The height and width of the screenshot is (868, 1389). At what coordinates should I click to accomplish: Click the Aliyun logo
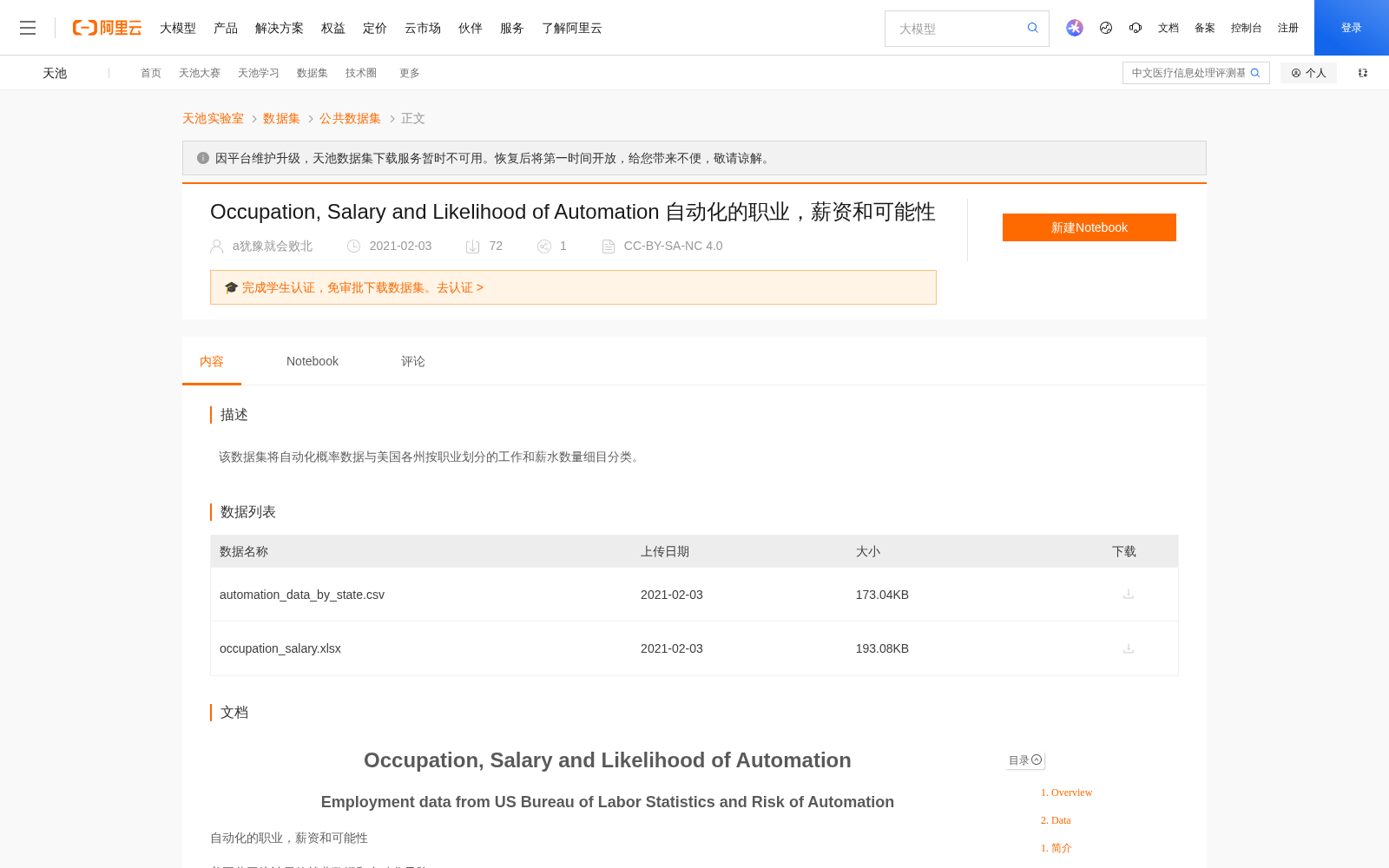107,28
